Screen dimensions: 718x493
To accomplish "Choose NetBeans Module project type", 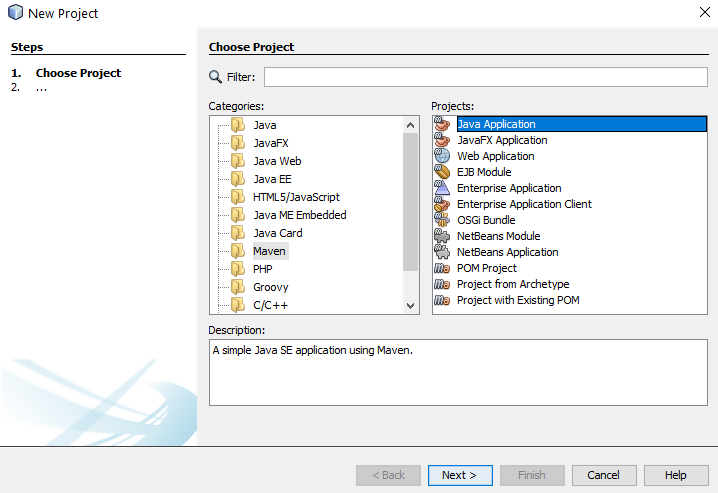I will (x=499, y=236).
